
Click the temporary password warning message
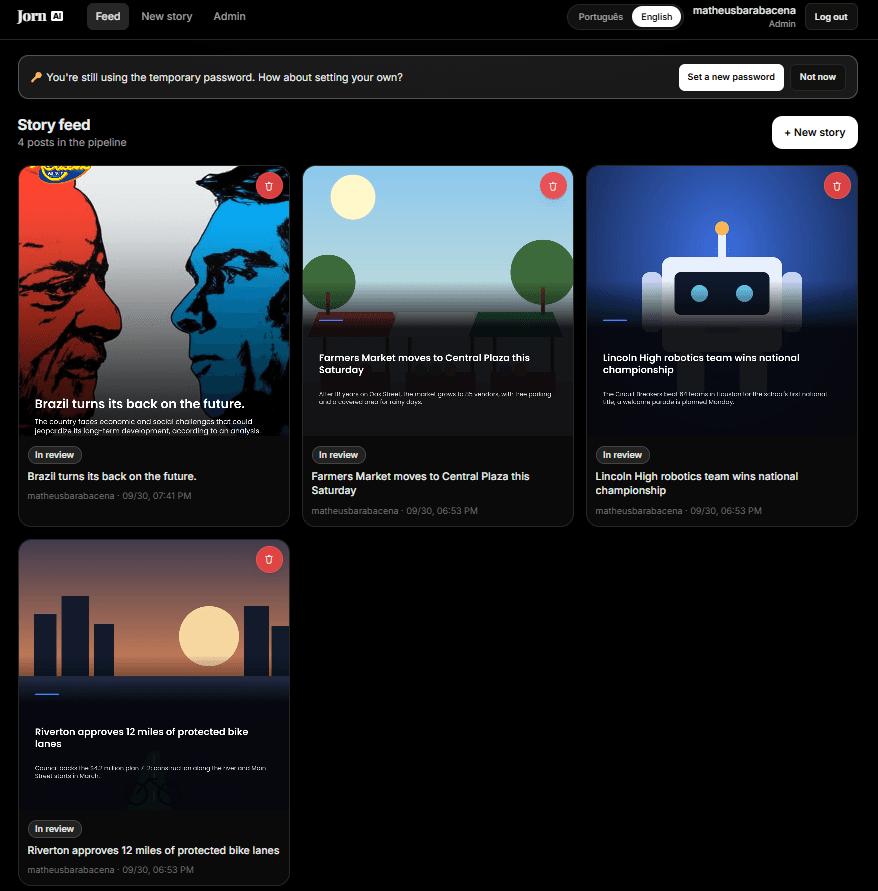click(x=224, y=77)
